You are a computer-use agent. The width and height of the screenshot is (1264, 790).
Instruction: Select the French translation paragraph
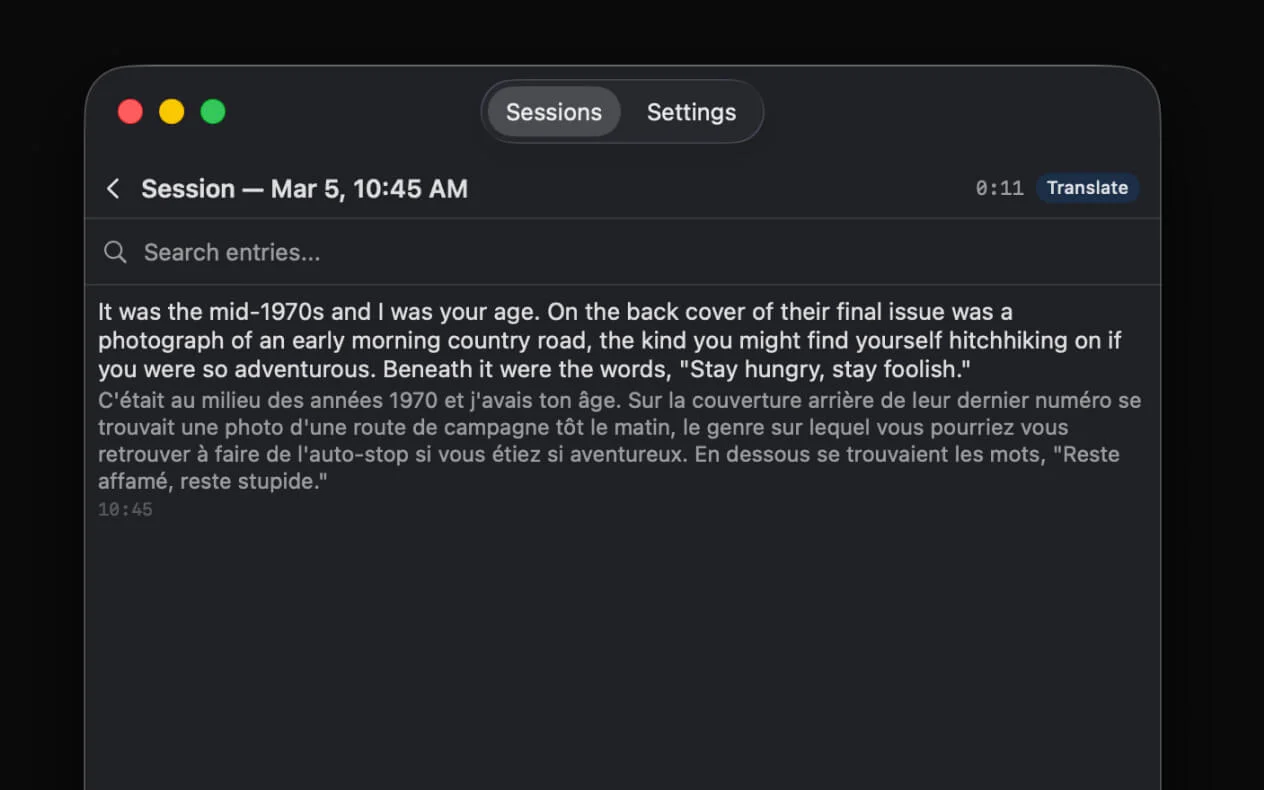pos(618,440)
